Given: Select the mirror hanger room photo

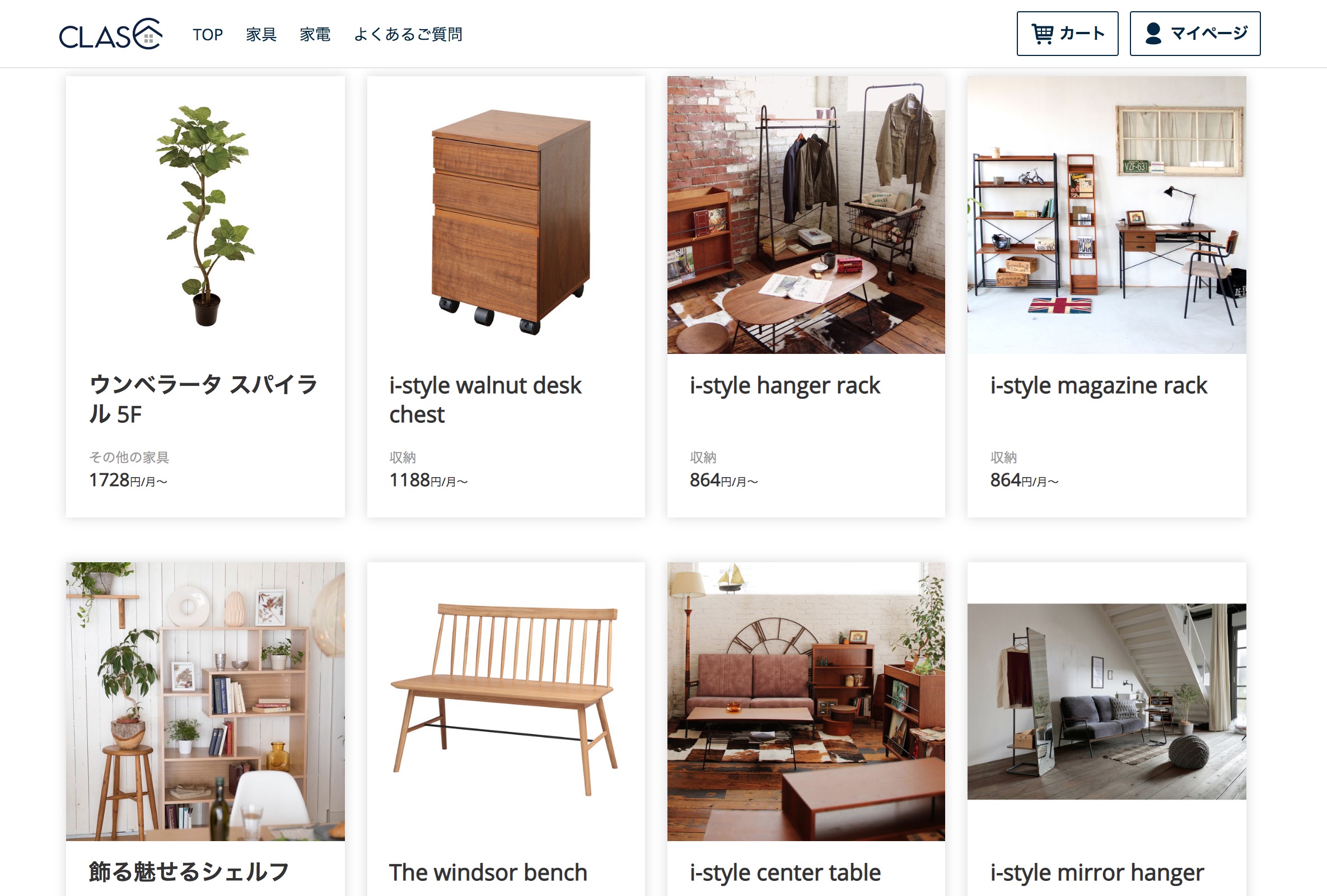Looking at the screenshot, I should coord(1106,701).
